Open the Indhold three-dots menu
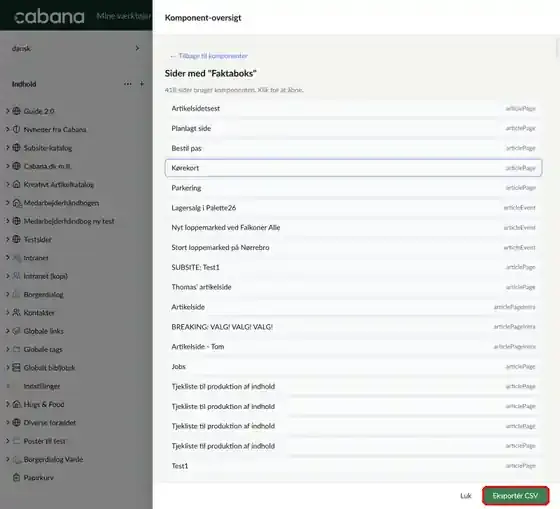560x509 pixels. [x=128, y=84]
